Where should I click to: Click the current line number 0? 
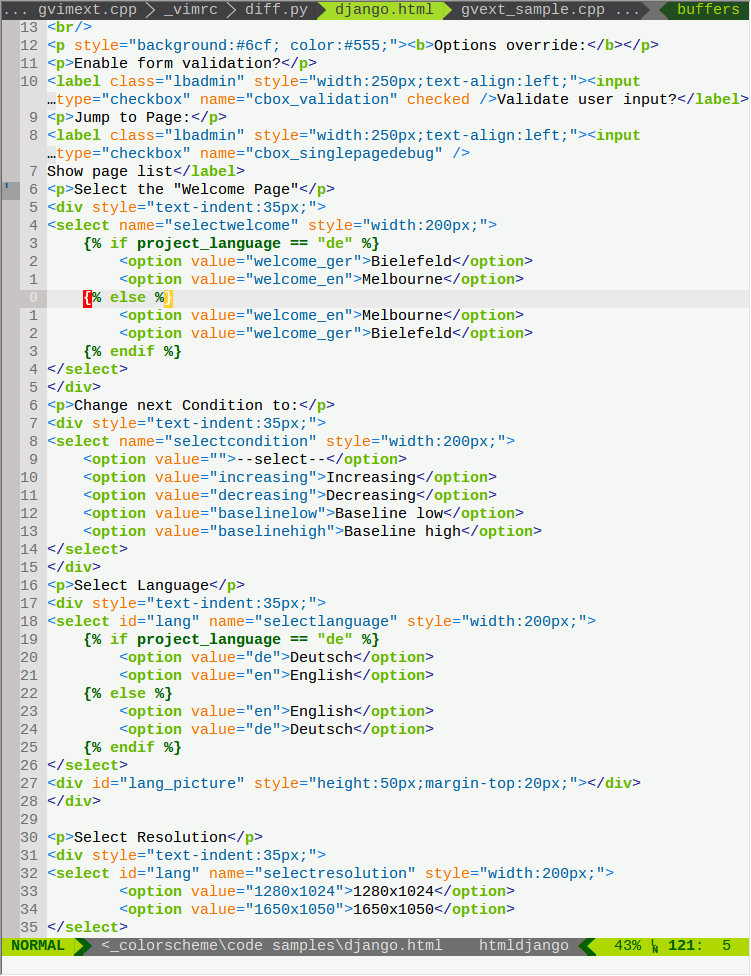pos(33,298)
